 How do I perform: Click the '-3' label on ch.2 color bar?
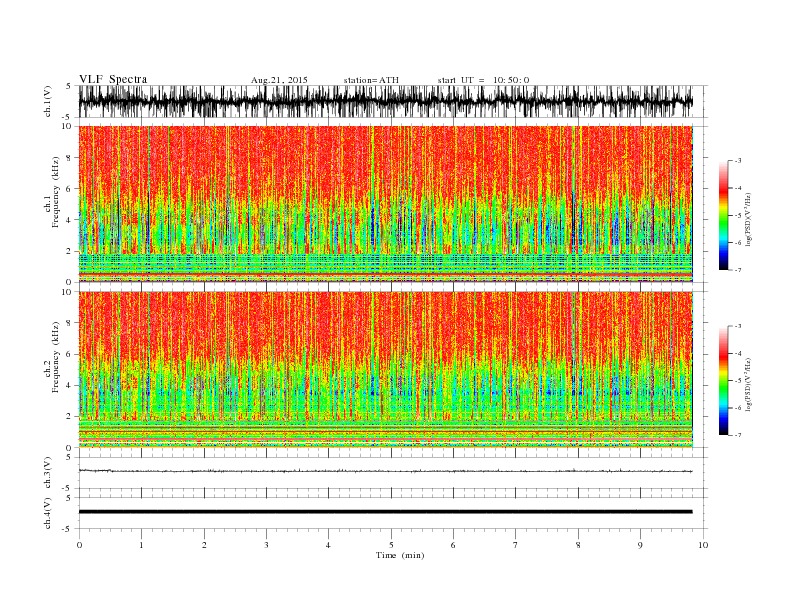tap(738, 326)
